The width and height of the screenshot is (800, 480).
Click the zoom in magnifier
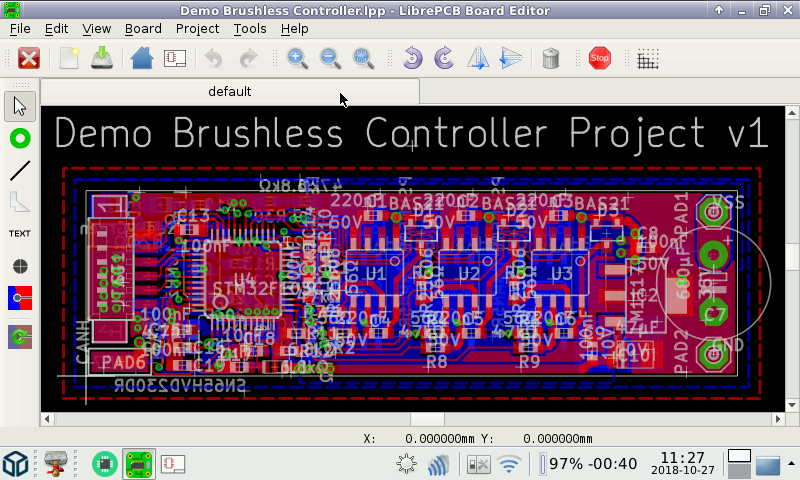297,58
